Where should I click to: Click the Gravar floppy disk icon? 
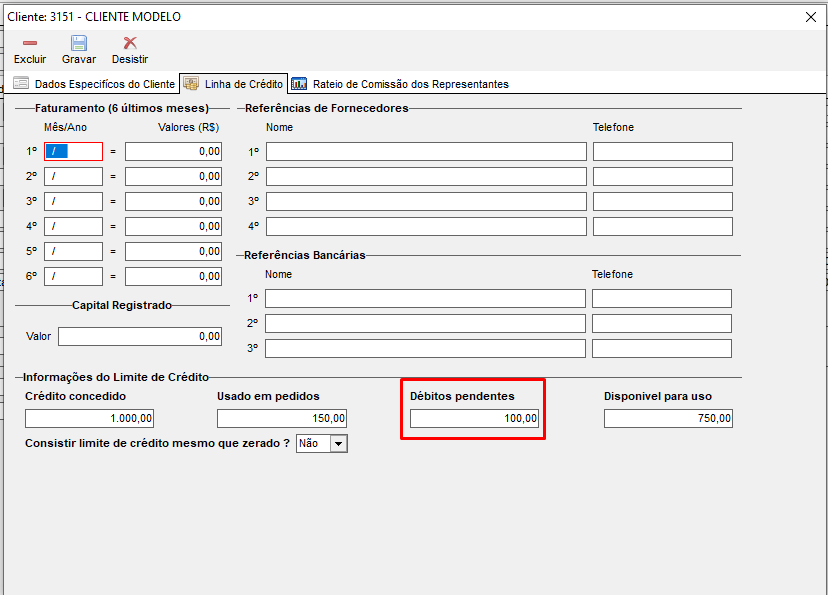(x=79, y=43)
